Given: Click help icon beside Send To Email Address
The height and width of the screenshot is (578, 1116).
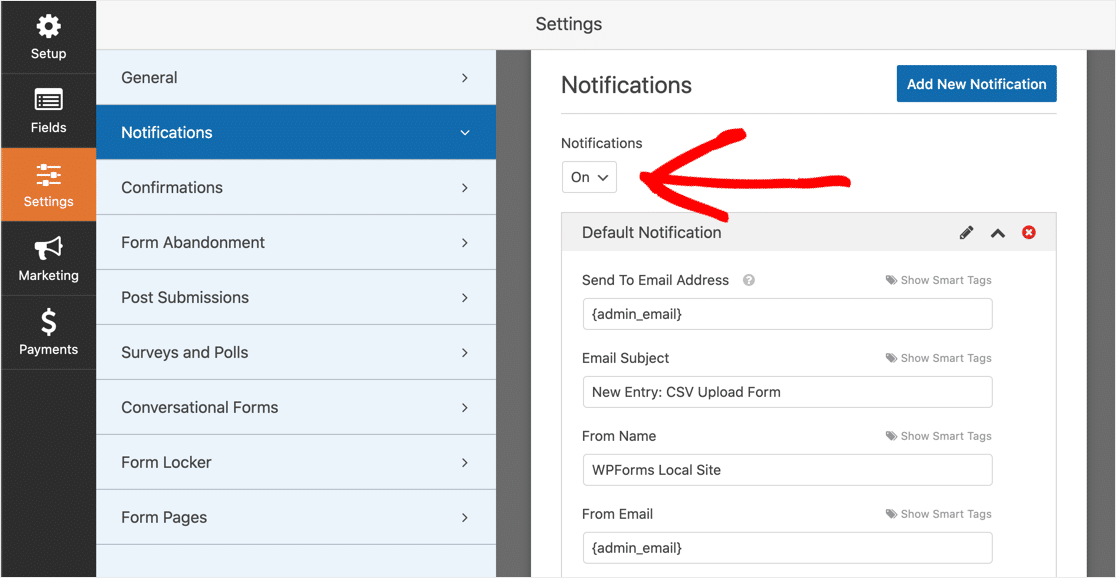Looking at the screenshot, I should click(749, 280).
